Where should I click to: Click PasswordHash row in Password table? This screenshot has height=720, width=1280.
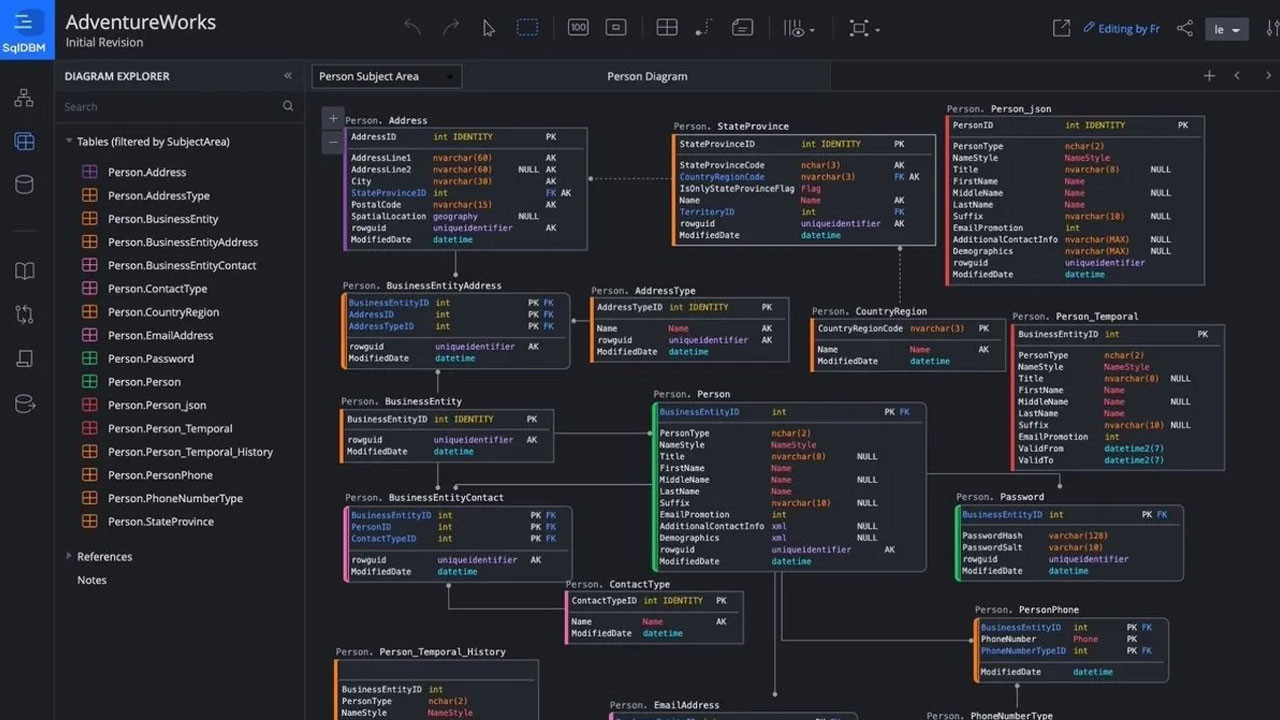click(1070, 536)
